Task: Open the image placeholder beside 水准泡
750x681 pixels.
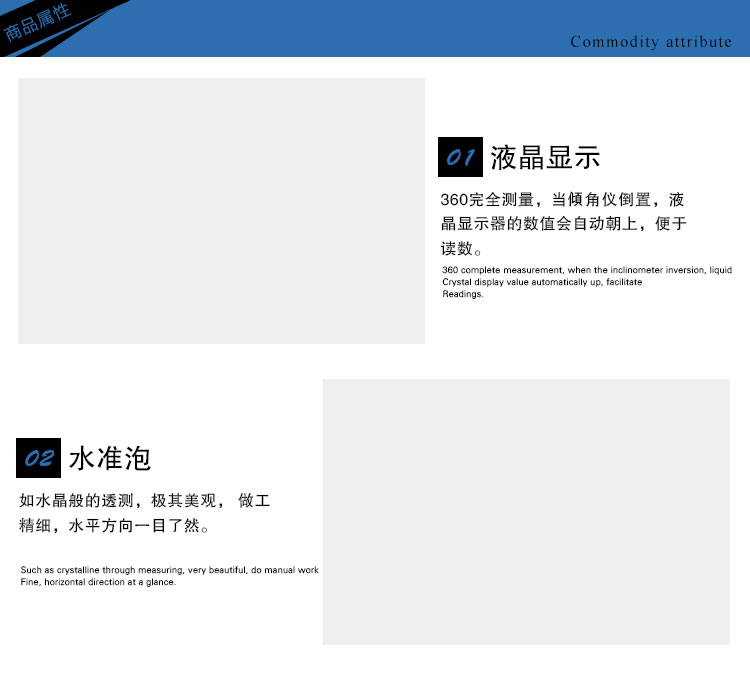Action: pyautogui.click(x=526, y=512)
